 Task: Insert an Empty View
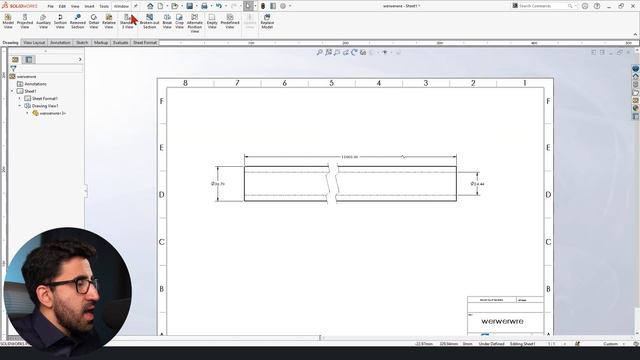tap(212, 21)
